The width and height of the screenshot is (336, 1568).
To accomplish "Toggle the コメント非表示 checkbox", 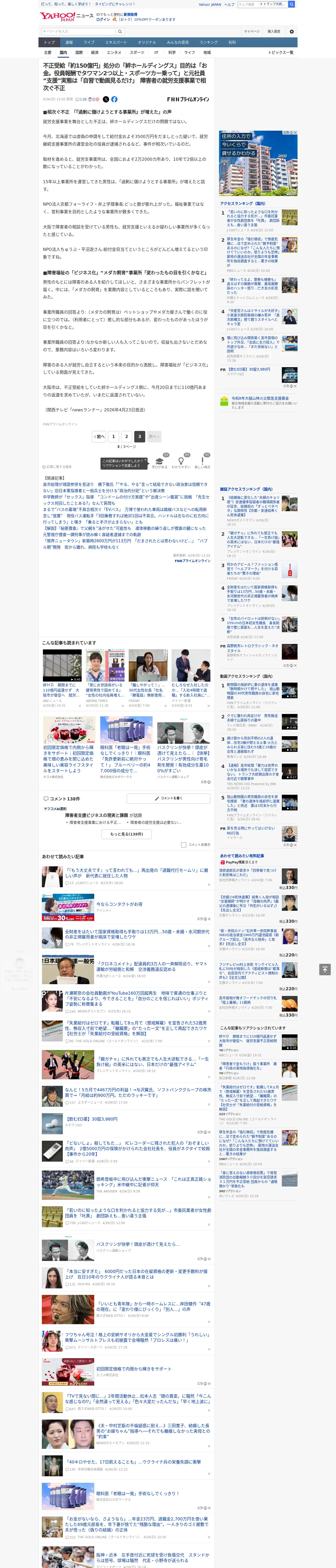I will point(183,845).
